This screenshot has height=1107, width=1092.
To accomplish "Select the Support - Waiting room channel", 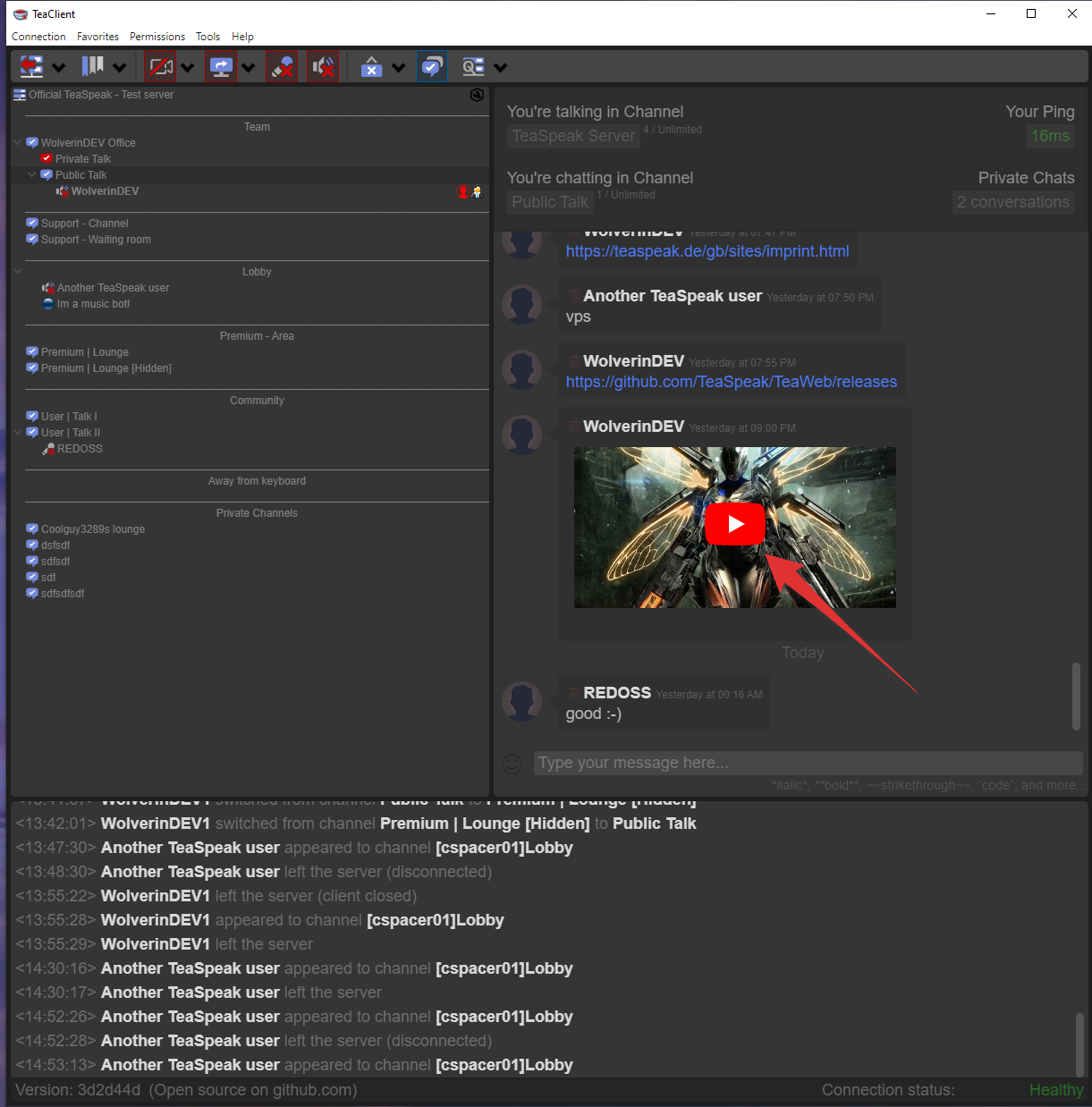I will 96,240.
